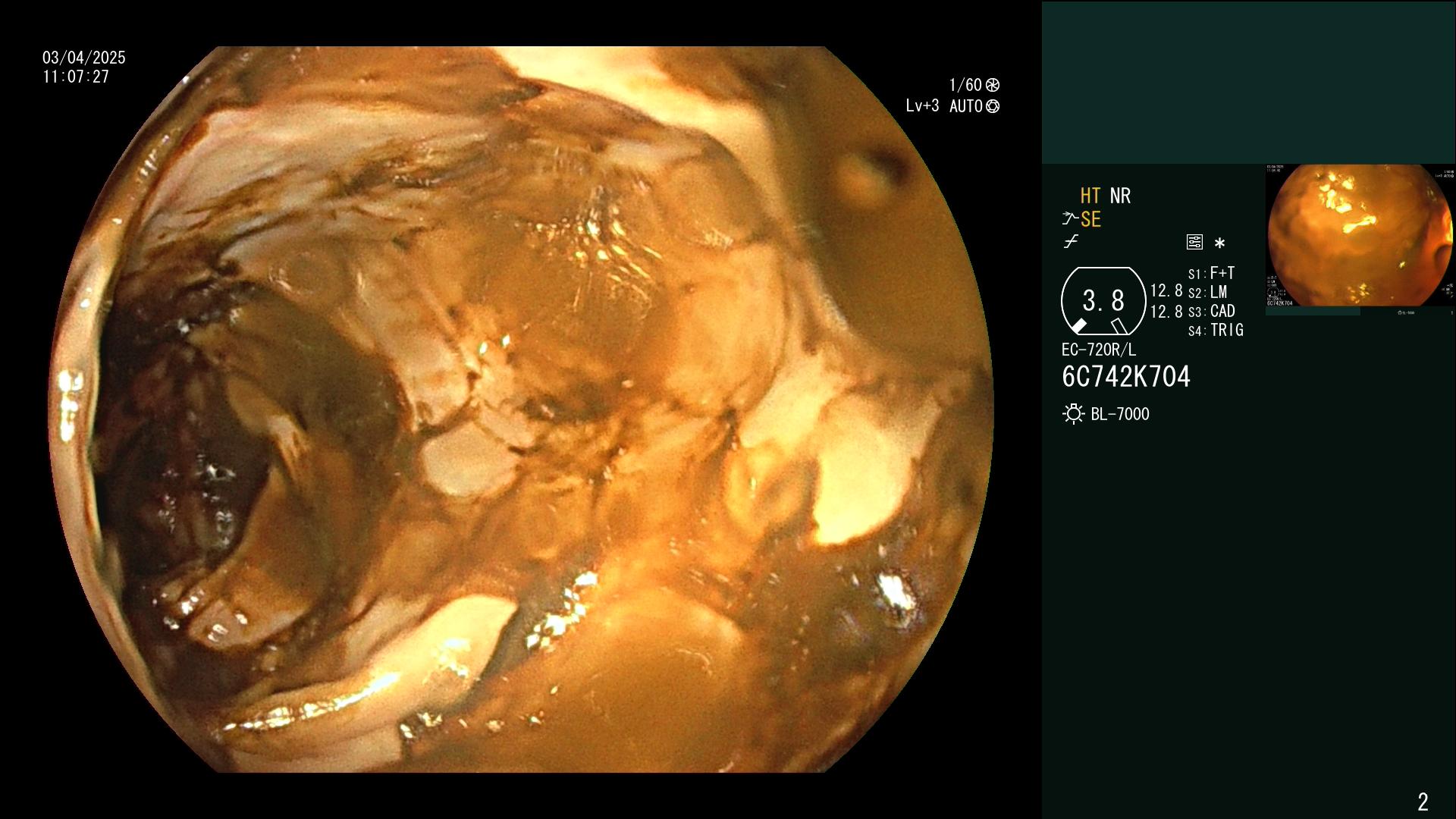Click the upper 12.8 diameter value

coord(1166,290)
